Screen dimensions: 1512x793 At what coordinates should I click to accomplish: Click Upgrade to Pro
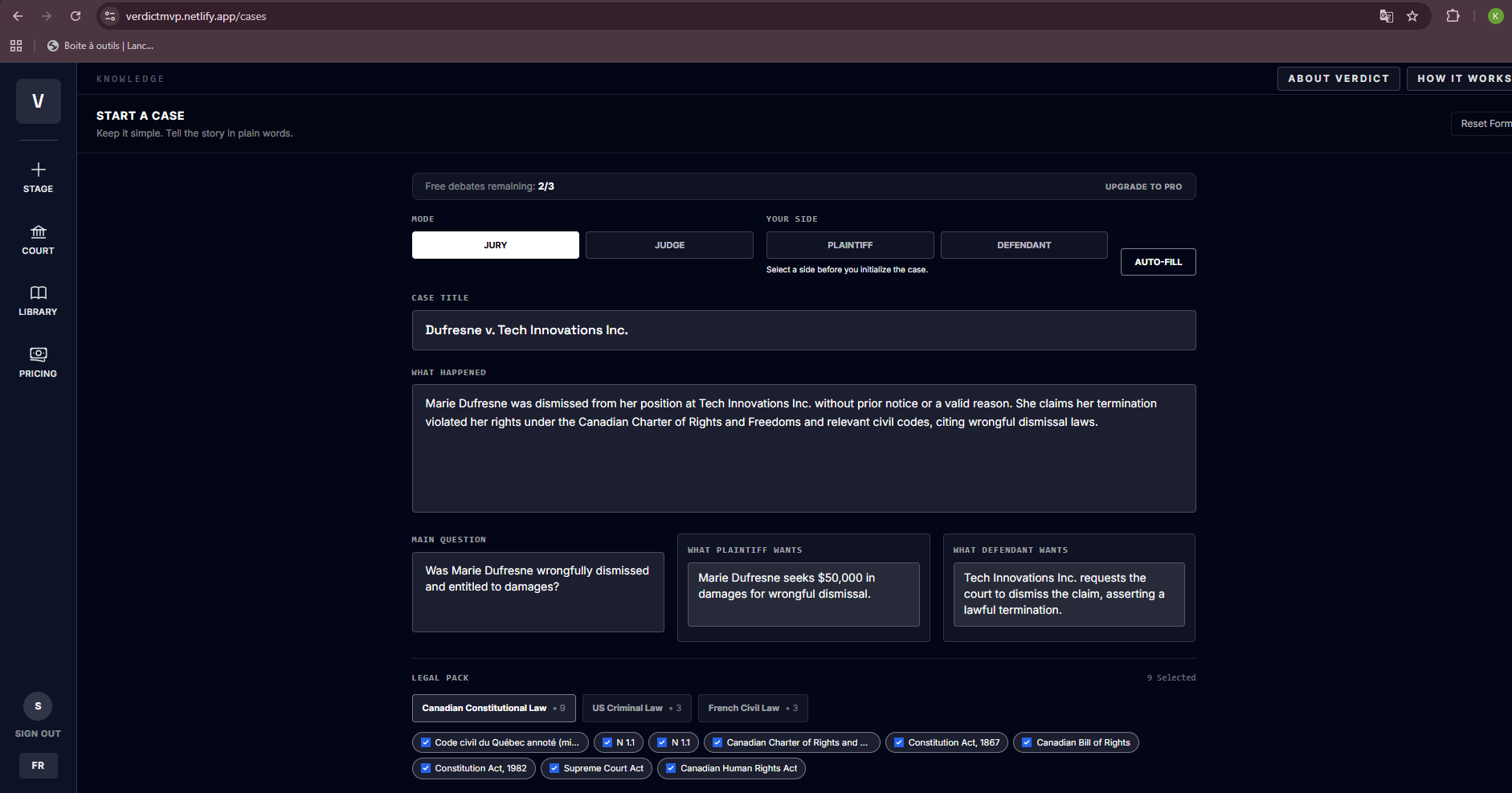click(1143, 186)
